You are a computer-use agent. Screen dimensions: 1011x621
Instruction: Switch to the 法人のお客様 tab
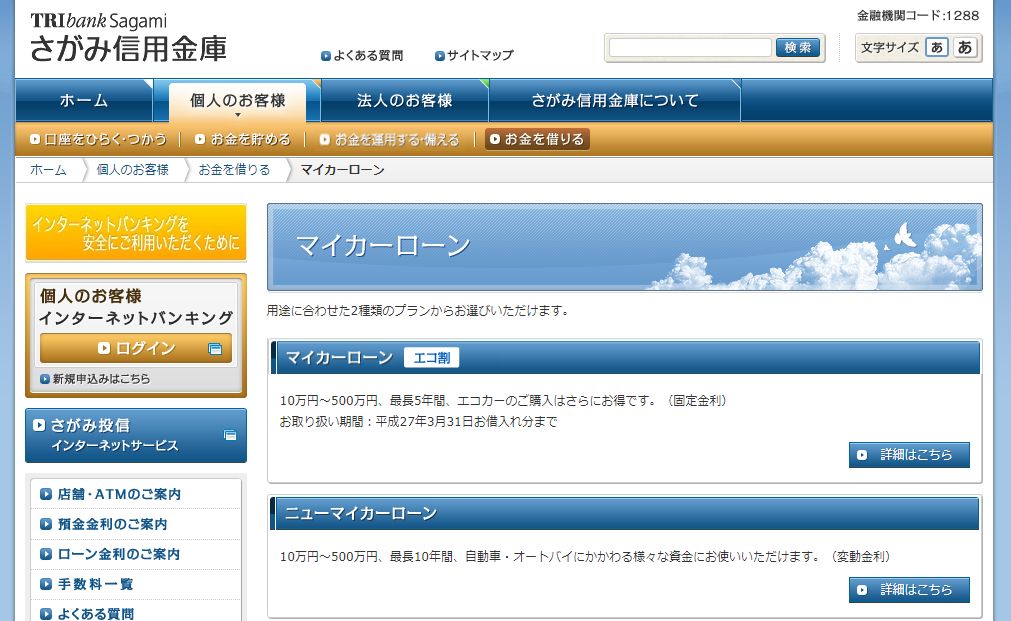404,101
